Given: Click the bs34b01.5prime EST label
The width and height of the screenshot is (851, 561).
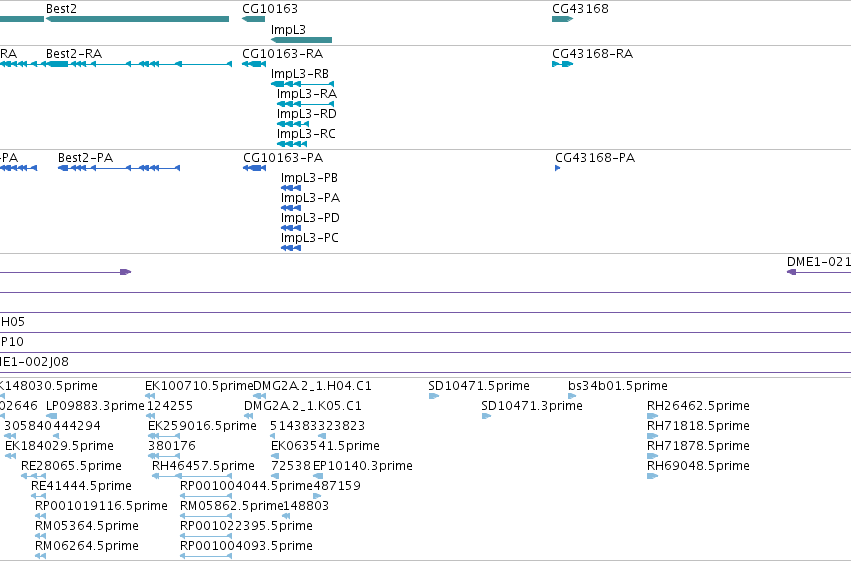Looking at the screenshot, I should point(618,386).
